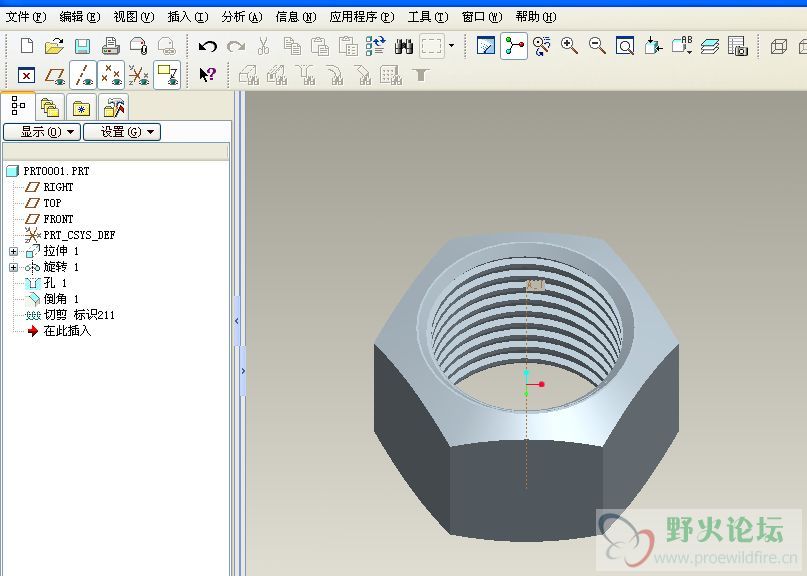This screenshot has width=807, height=576.
Task: Open the 文件(F) menu
Action: click(x=26, y=17)
